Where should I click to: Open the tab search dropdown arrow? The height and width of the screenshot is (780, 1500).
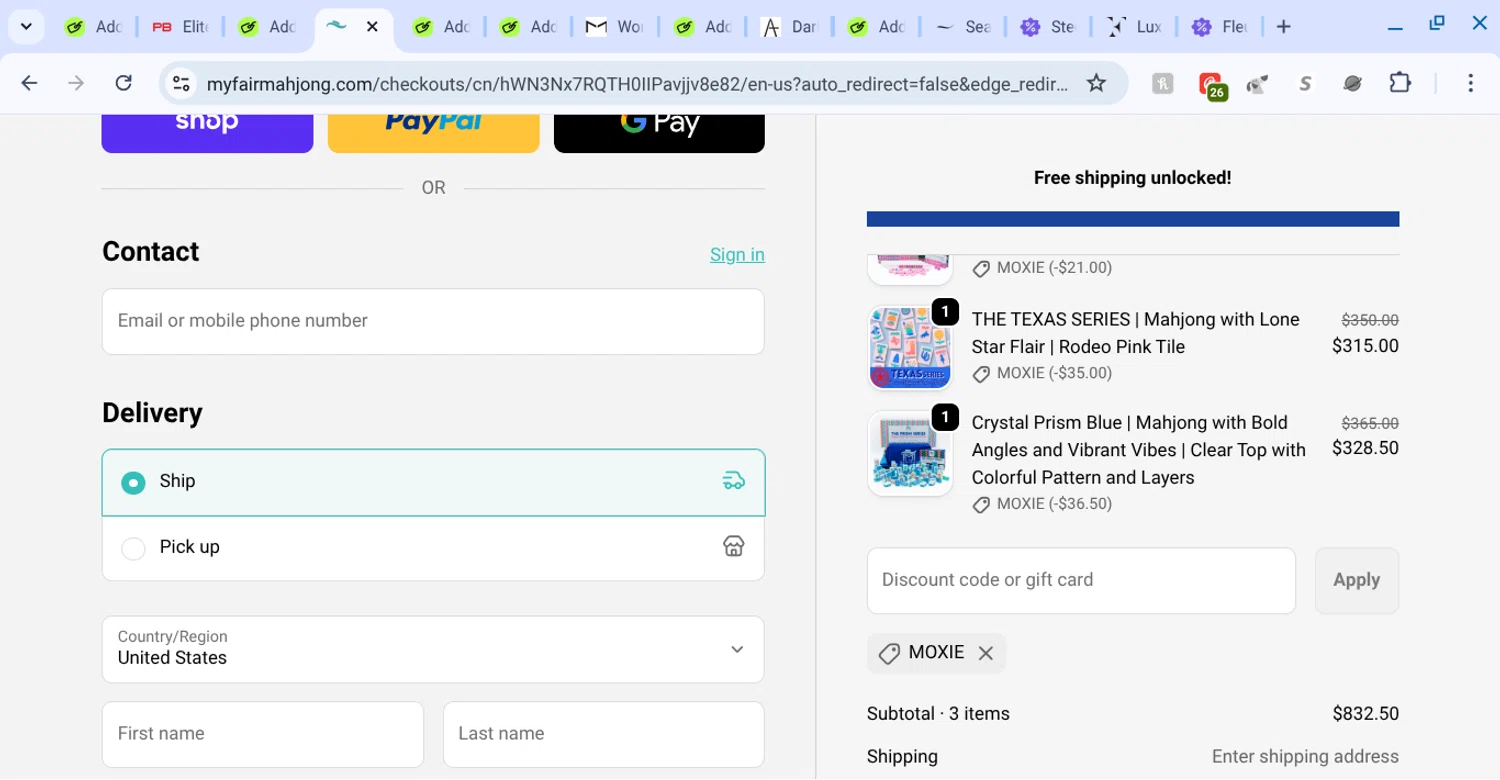click(x=26, y=27)
